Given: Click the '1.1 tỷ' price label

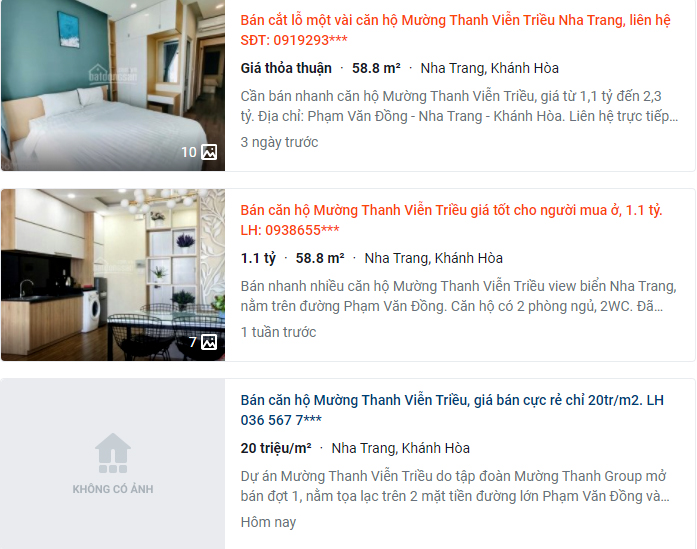Looking at the screenshot, I should (258, 258).
